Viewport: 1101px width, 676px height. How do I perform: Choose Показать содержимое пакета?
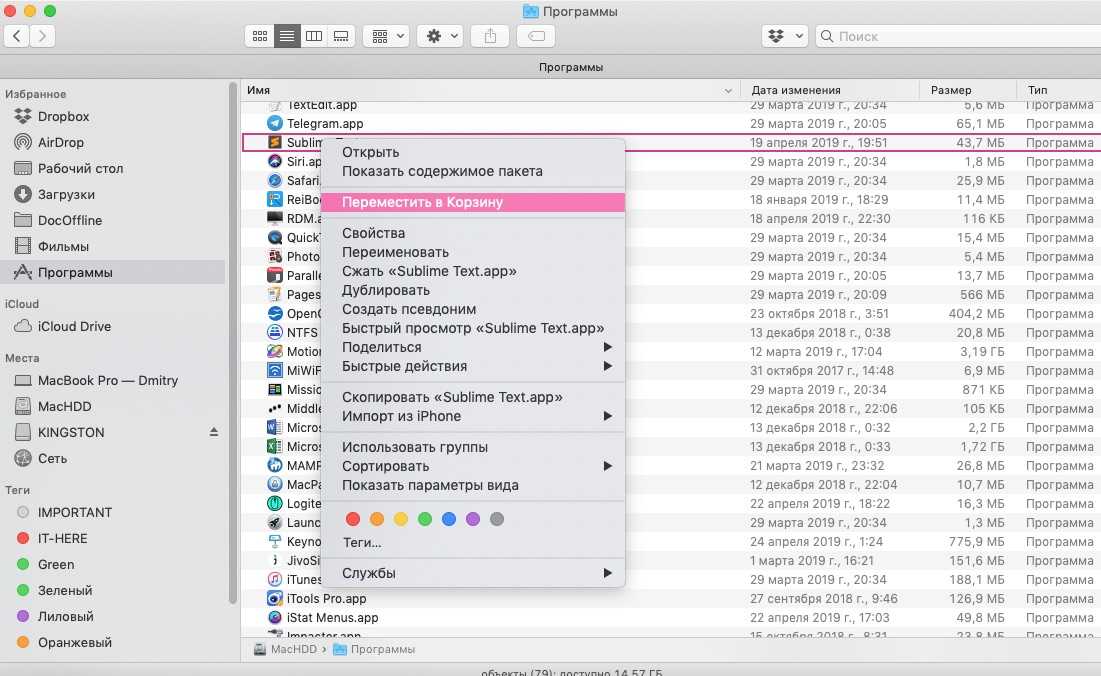[473, 171]
